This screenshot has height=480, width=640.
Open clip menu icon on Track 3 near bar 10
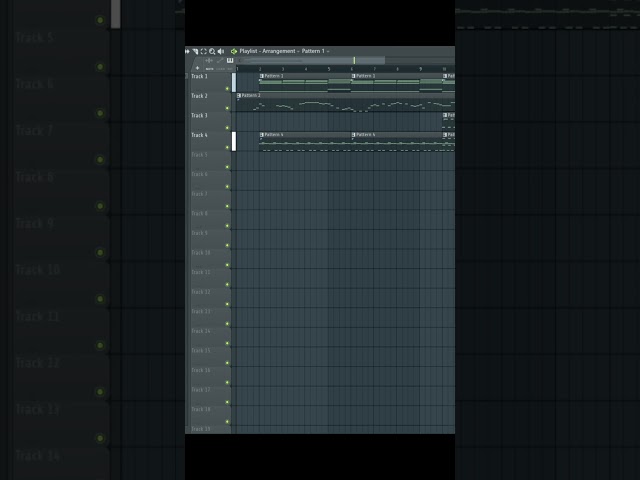click(445, 115)
